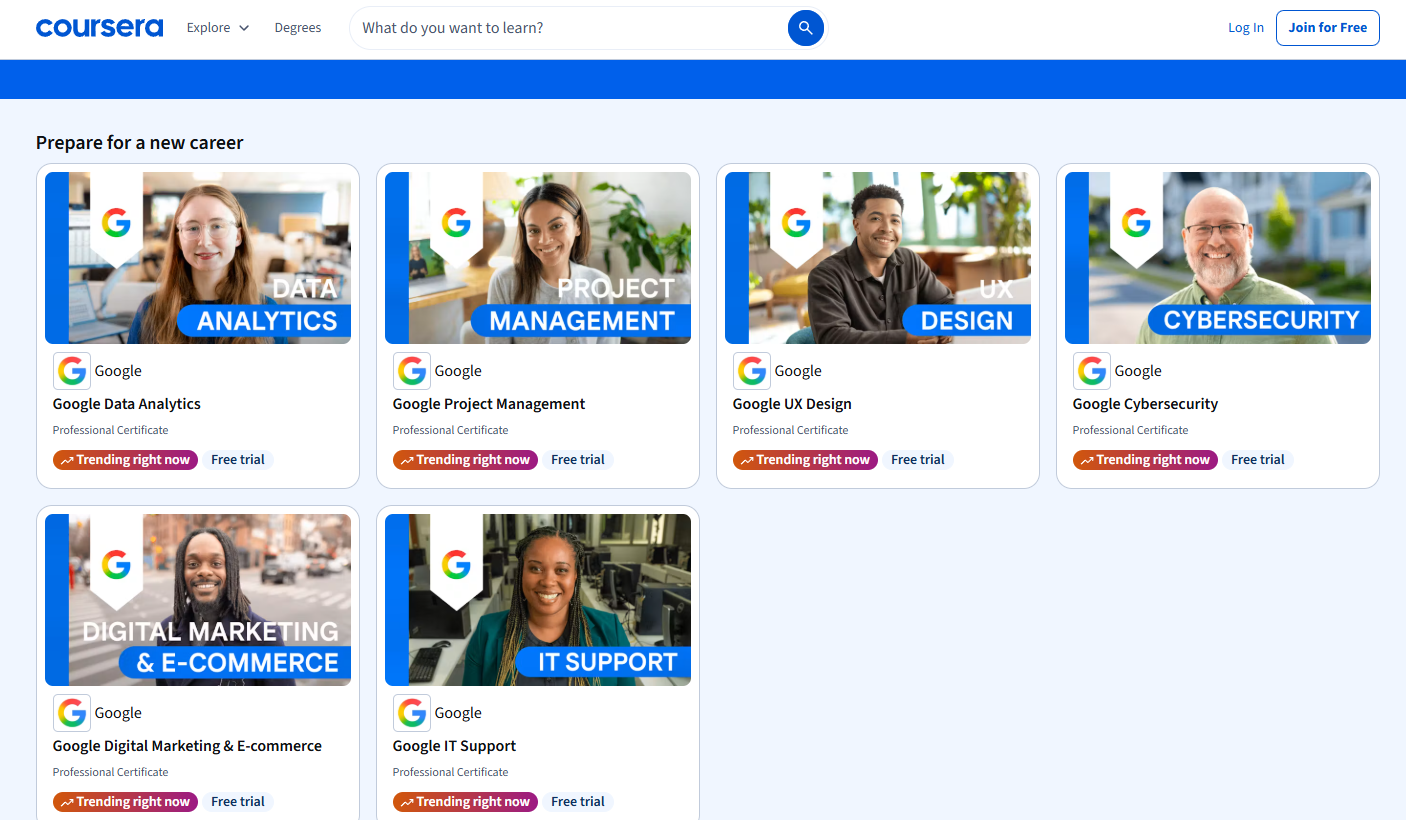The width and height of the screenshot is (1406, 820).
Task: Open the Explore dropdown menu
Action: click(218, 28)
